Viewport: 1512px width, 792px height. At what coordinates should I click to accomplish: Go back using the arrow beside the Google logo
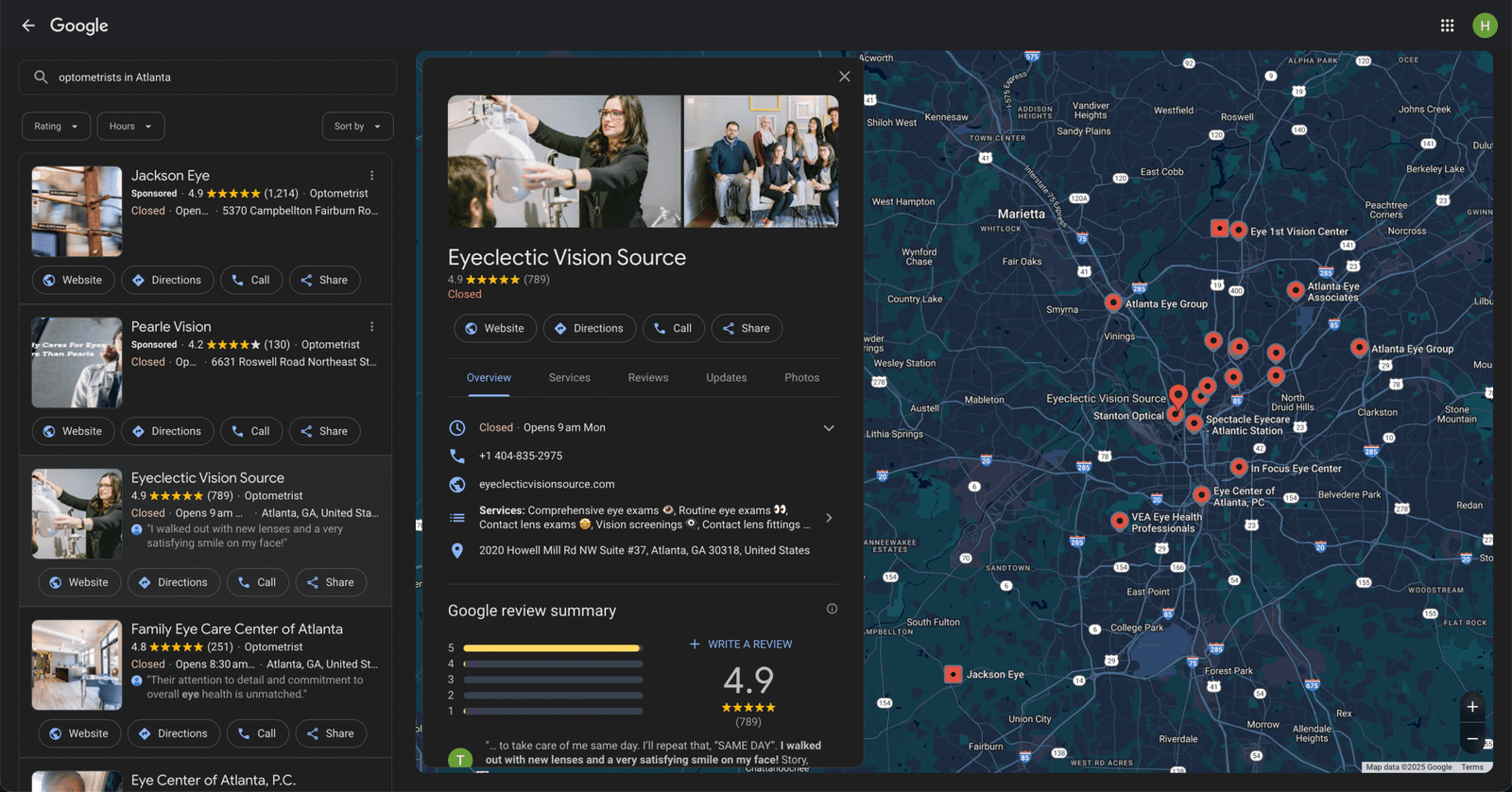pyautogui.click(x=28, y=26)
